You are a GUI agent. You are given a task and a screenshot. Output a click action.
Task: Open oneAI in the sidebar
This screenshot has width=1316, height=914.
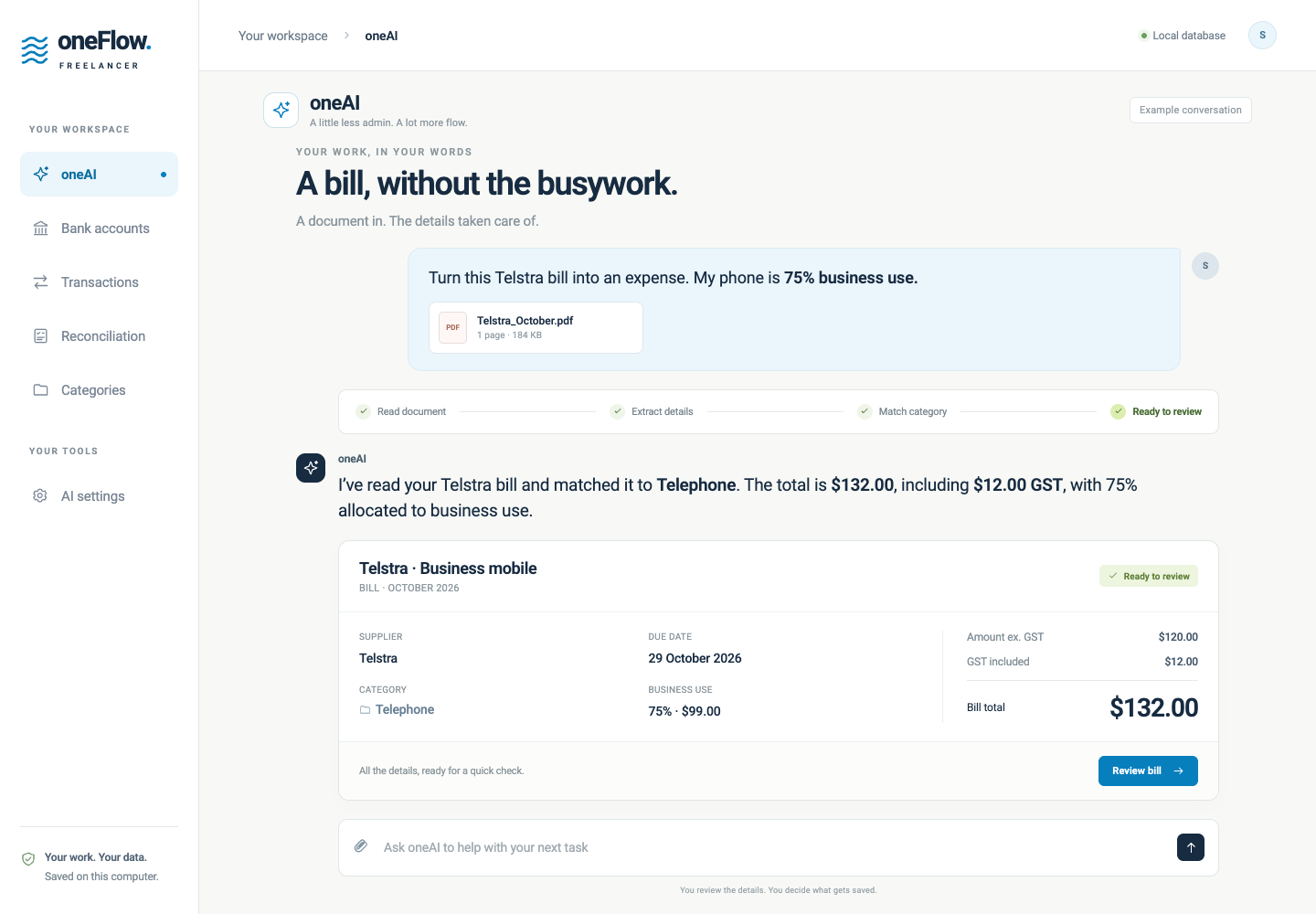point(99,174)
